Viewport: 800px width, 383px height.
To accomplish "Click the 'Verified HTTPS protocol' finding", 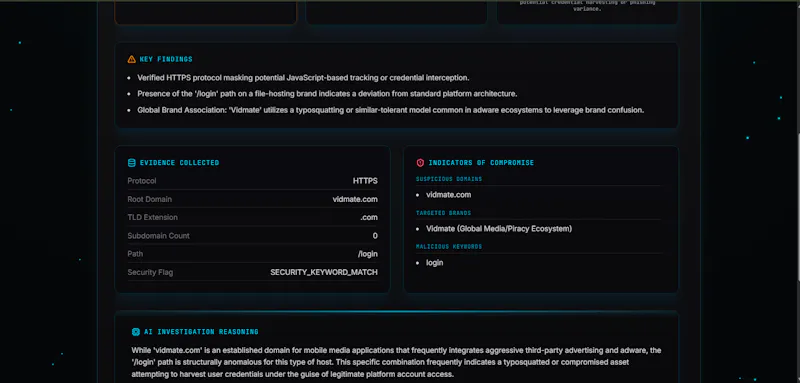I will pos(303,78).
